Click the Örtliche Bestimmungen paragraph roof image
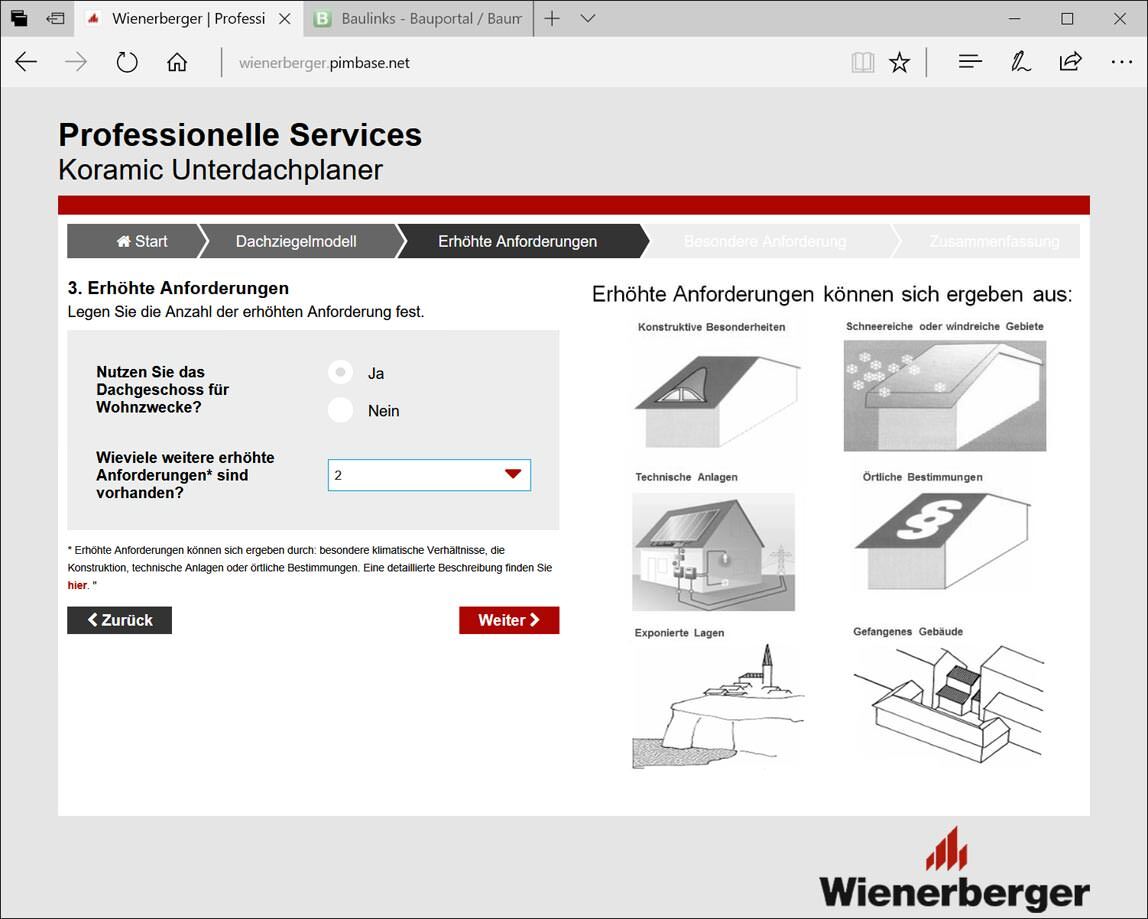This screenshot has width=1148, height=919. [x=943, y=541]
